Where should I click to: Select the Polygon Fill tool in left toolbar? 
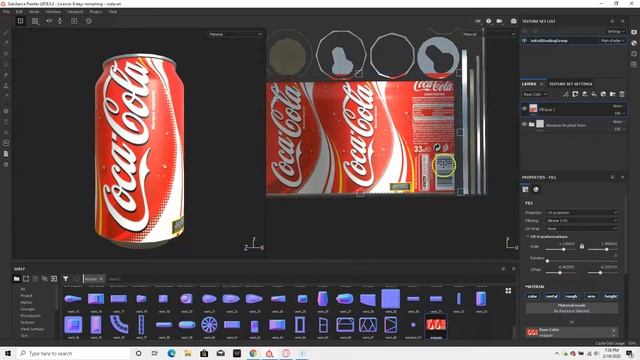(6, 64)
